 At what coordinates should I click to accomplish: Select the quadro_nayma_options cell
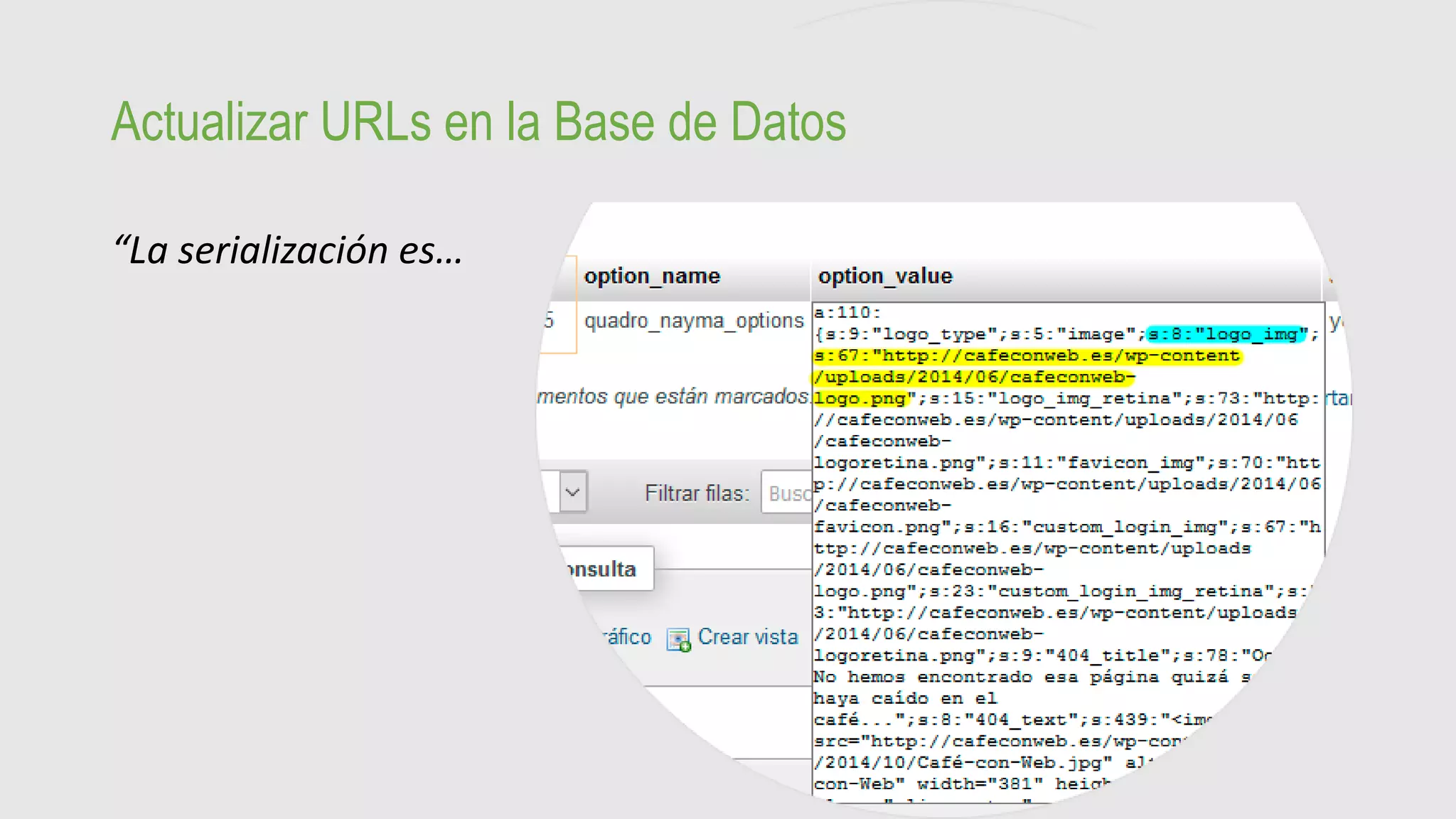[694, 321]
